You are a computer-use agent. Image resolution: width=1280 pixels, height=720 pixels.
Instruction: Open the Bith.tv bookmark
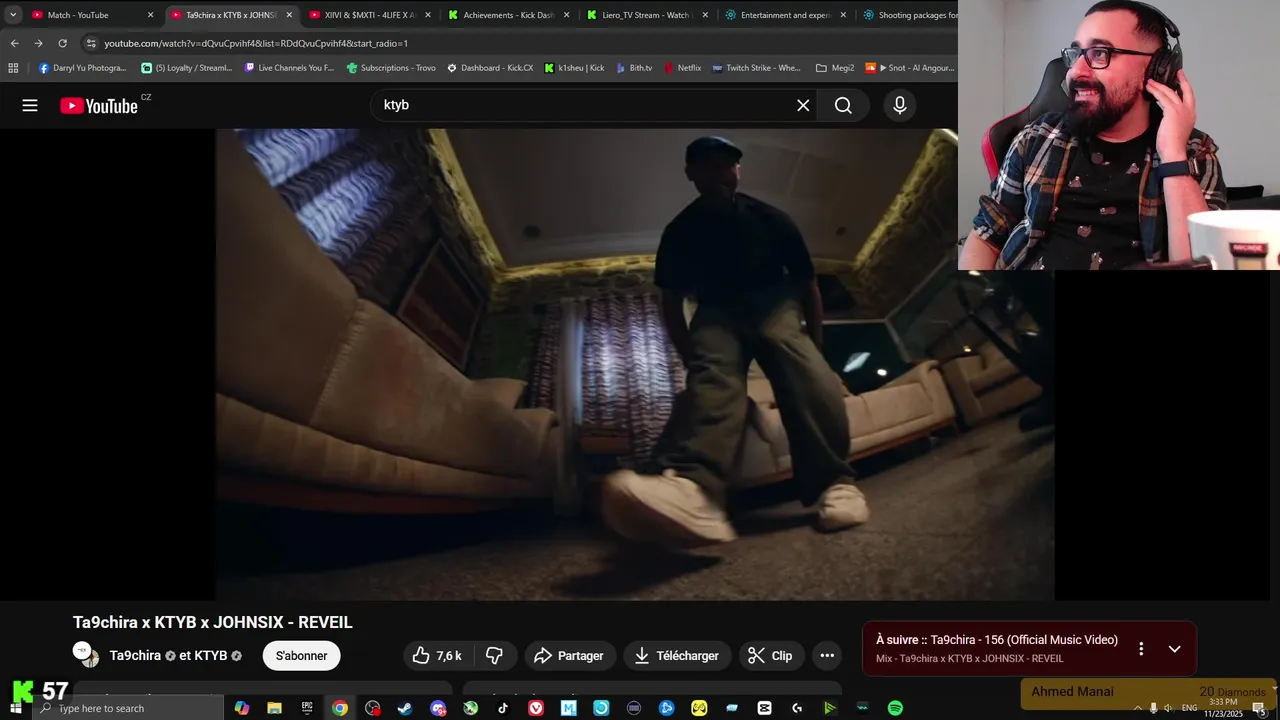(633, 68)
